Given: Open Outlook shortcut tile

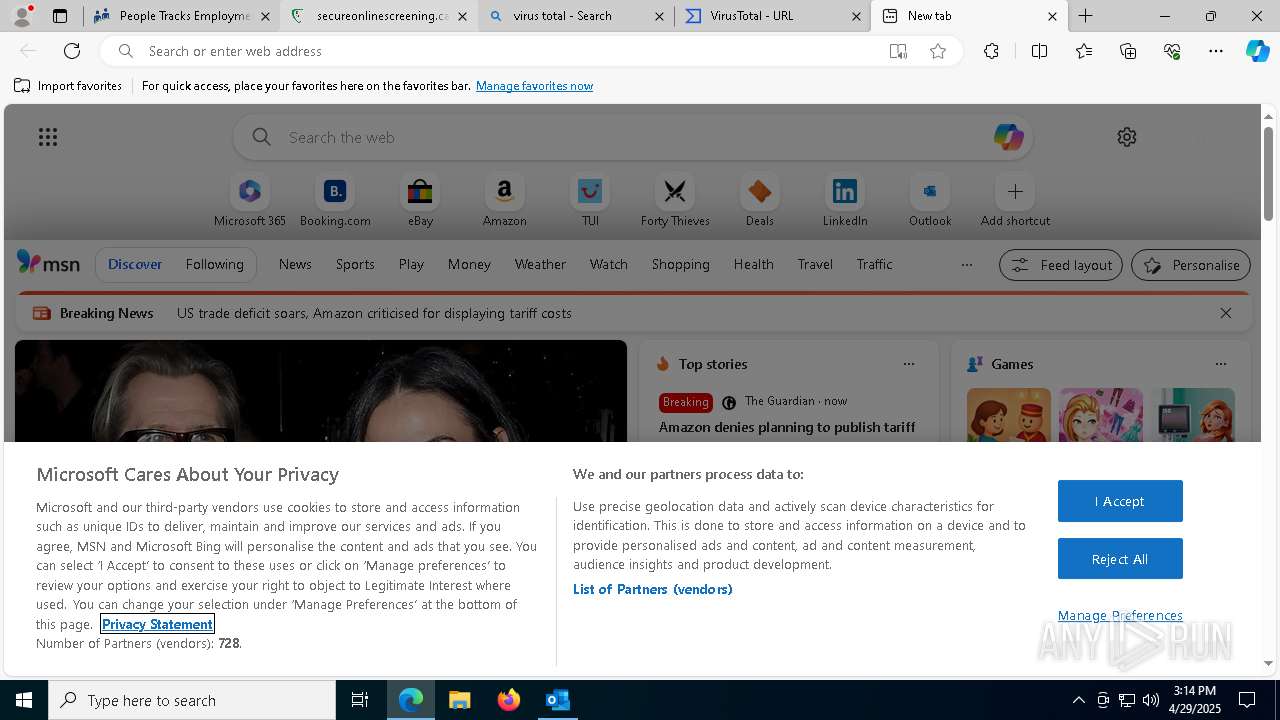Looking at the screenshot, I should [930, 201].
